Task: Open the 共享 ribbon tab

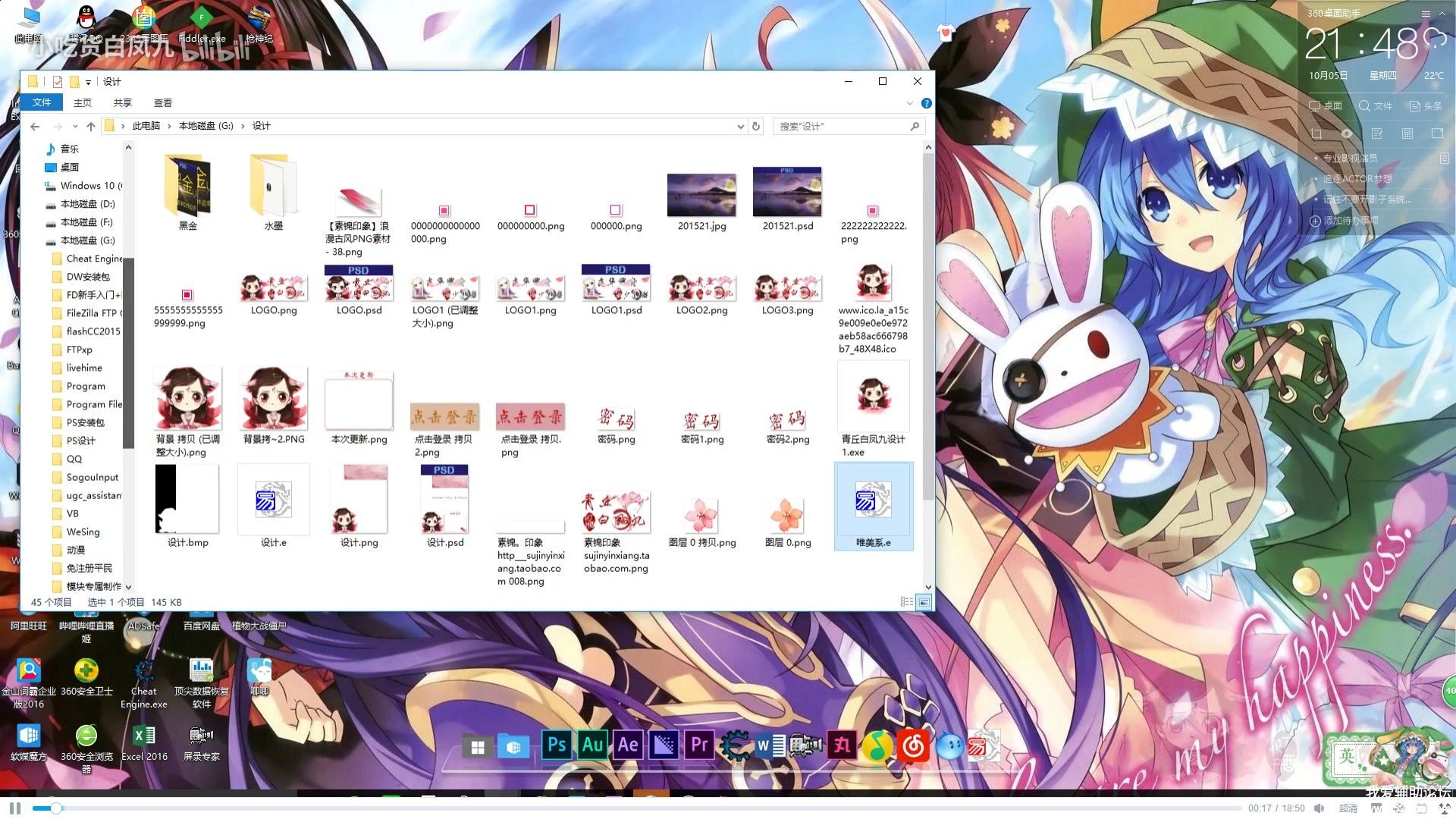Action: click(x=123, y=102)
